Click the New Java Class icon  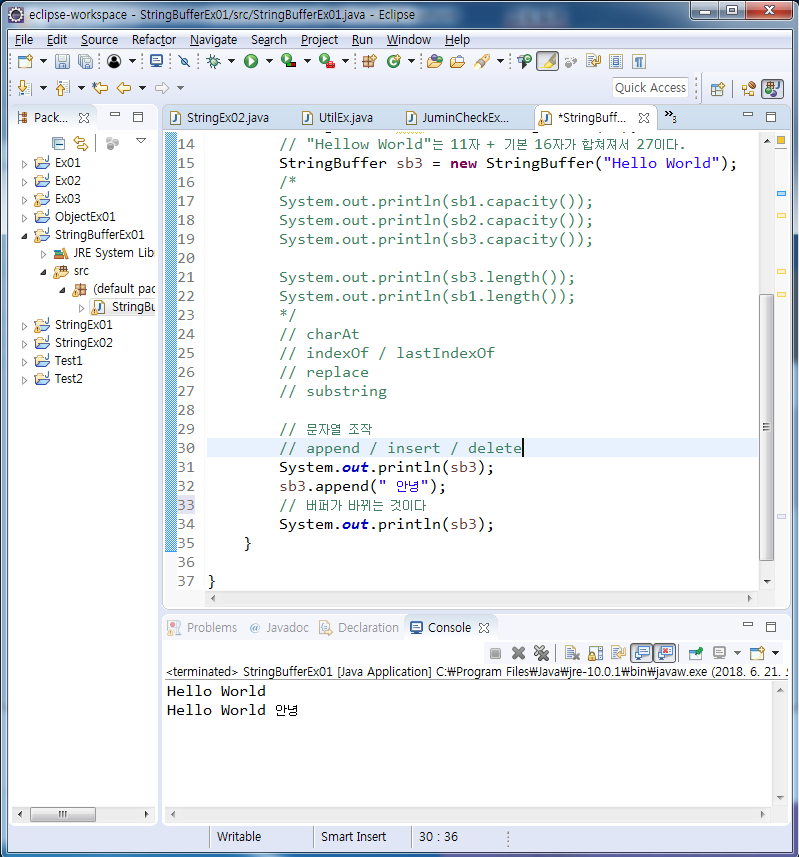point(393,61)
